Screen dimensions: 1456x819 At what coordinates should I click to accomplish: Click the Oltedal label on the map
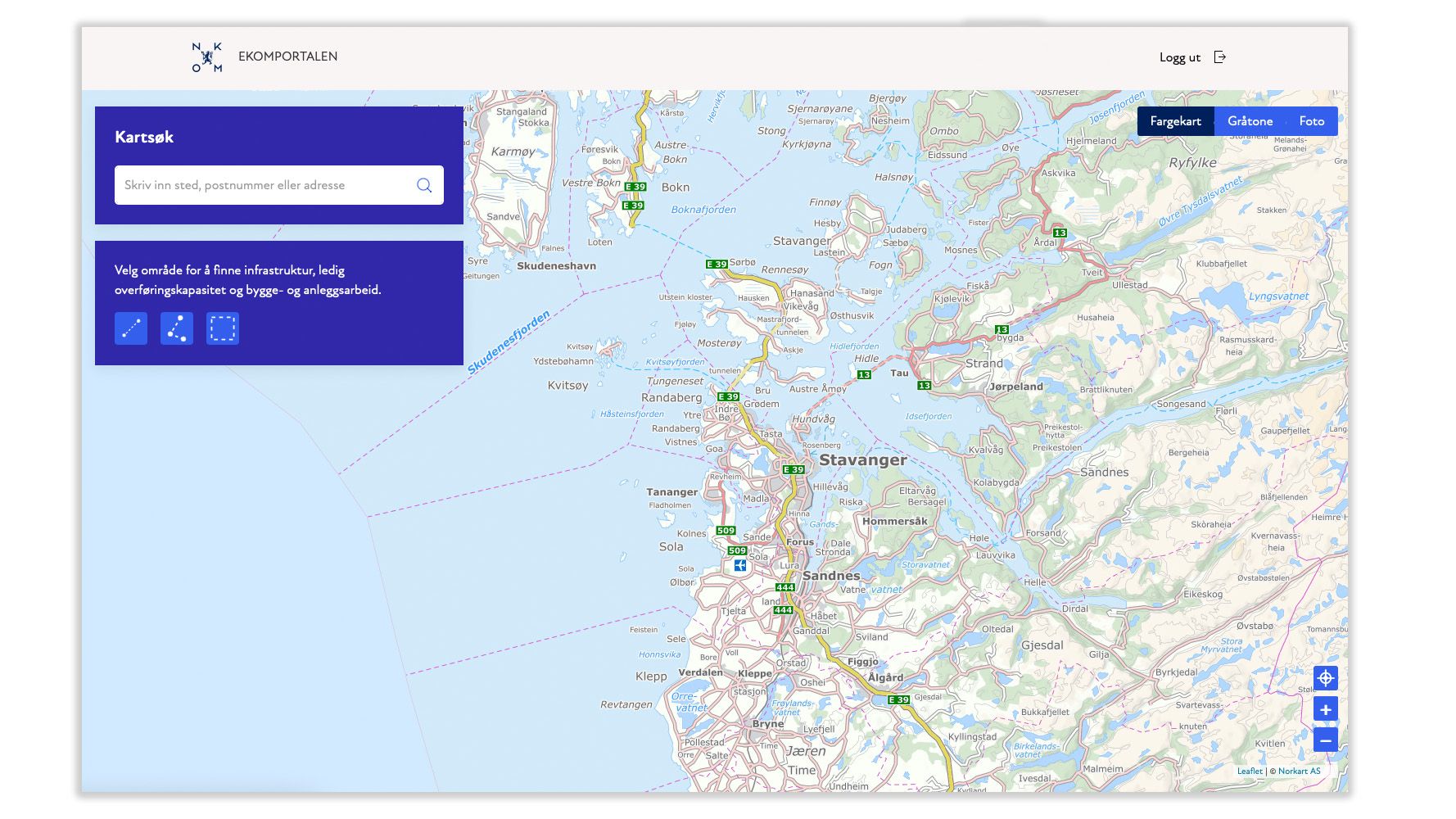997,629
